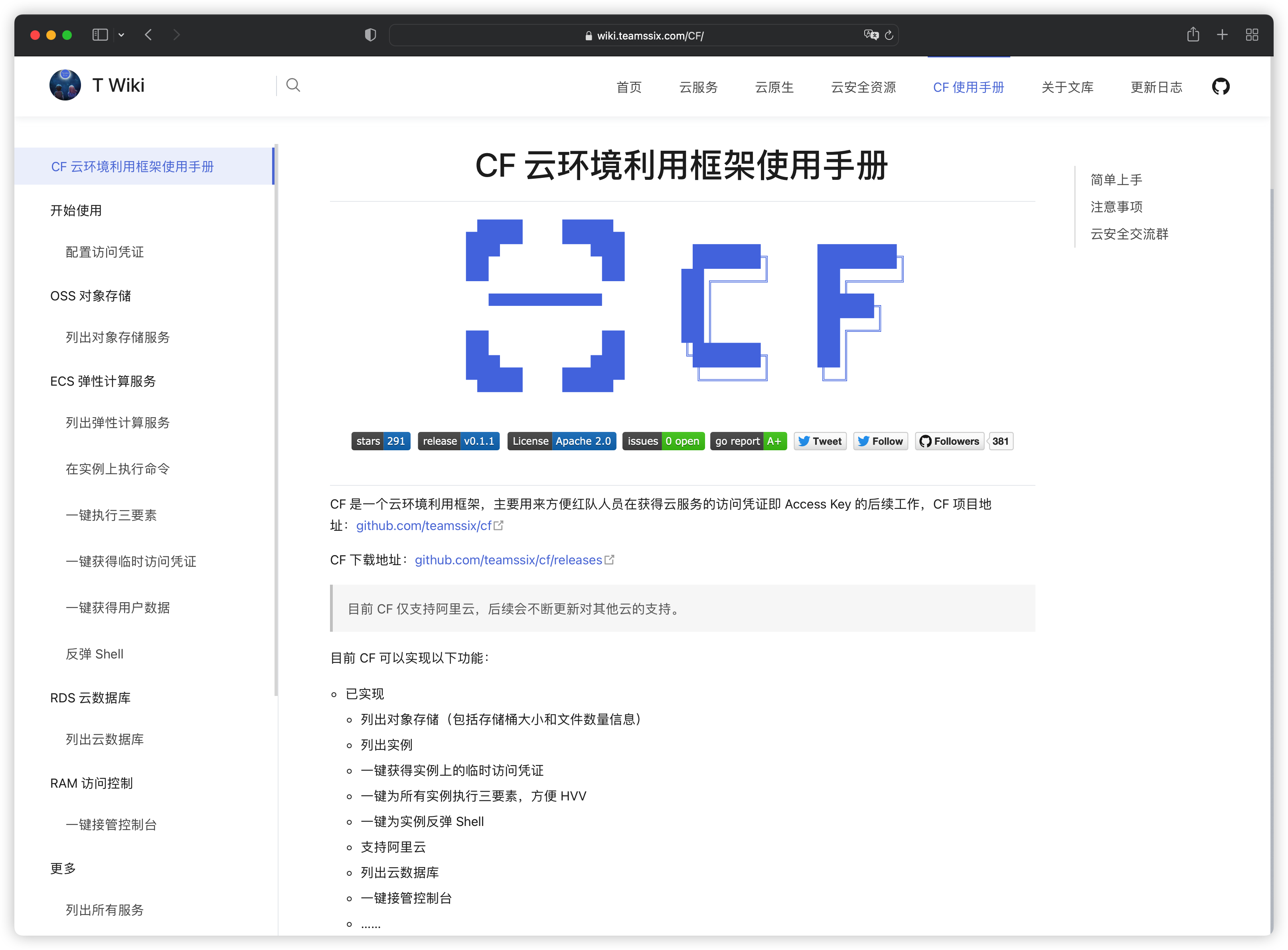Image resolution: width=1288 pixels, height=950 pixels.
Task: Jump to 注意事项 section in outline
Action: [1116, 207]
